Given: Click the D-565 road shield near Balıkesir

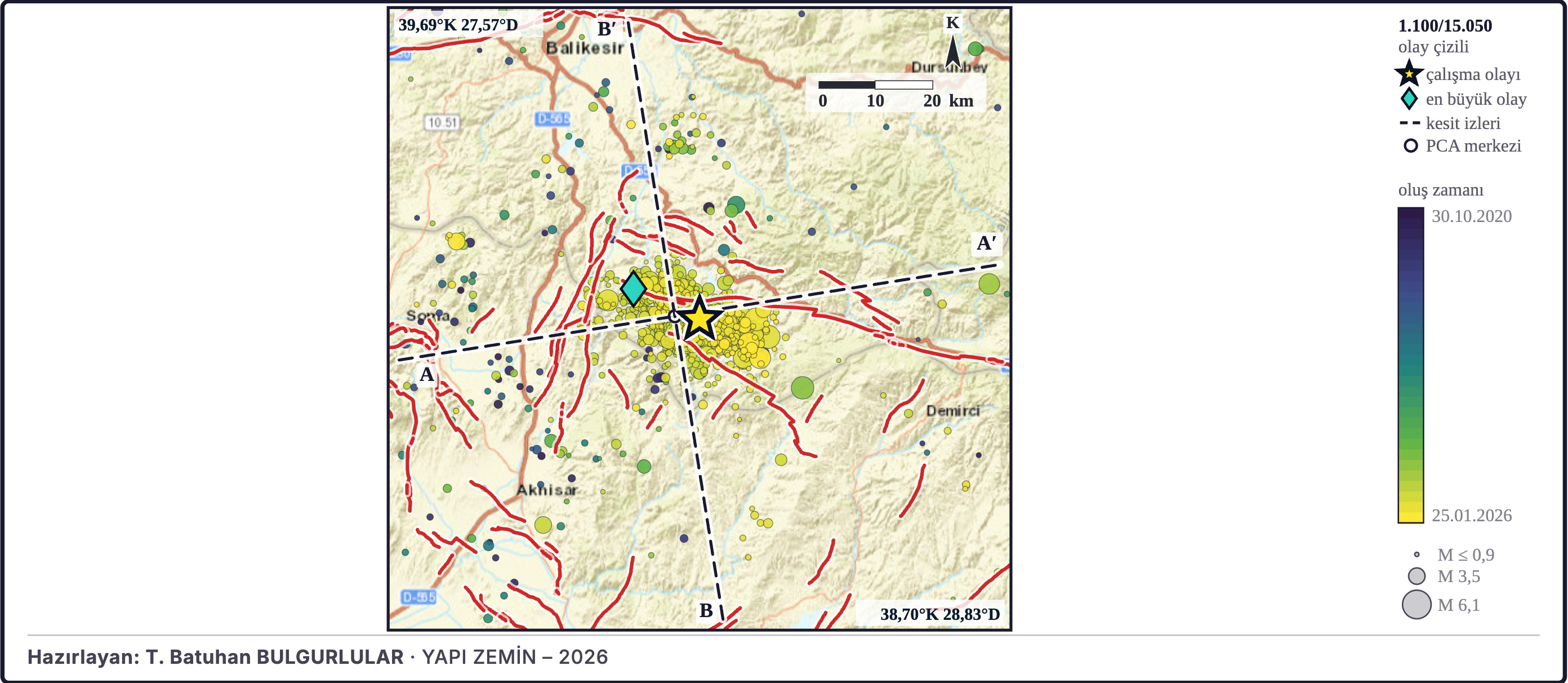Looking at the screenshot, I should pyautogui.click(x=553, y=119).
